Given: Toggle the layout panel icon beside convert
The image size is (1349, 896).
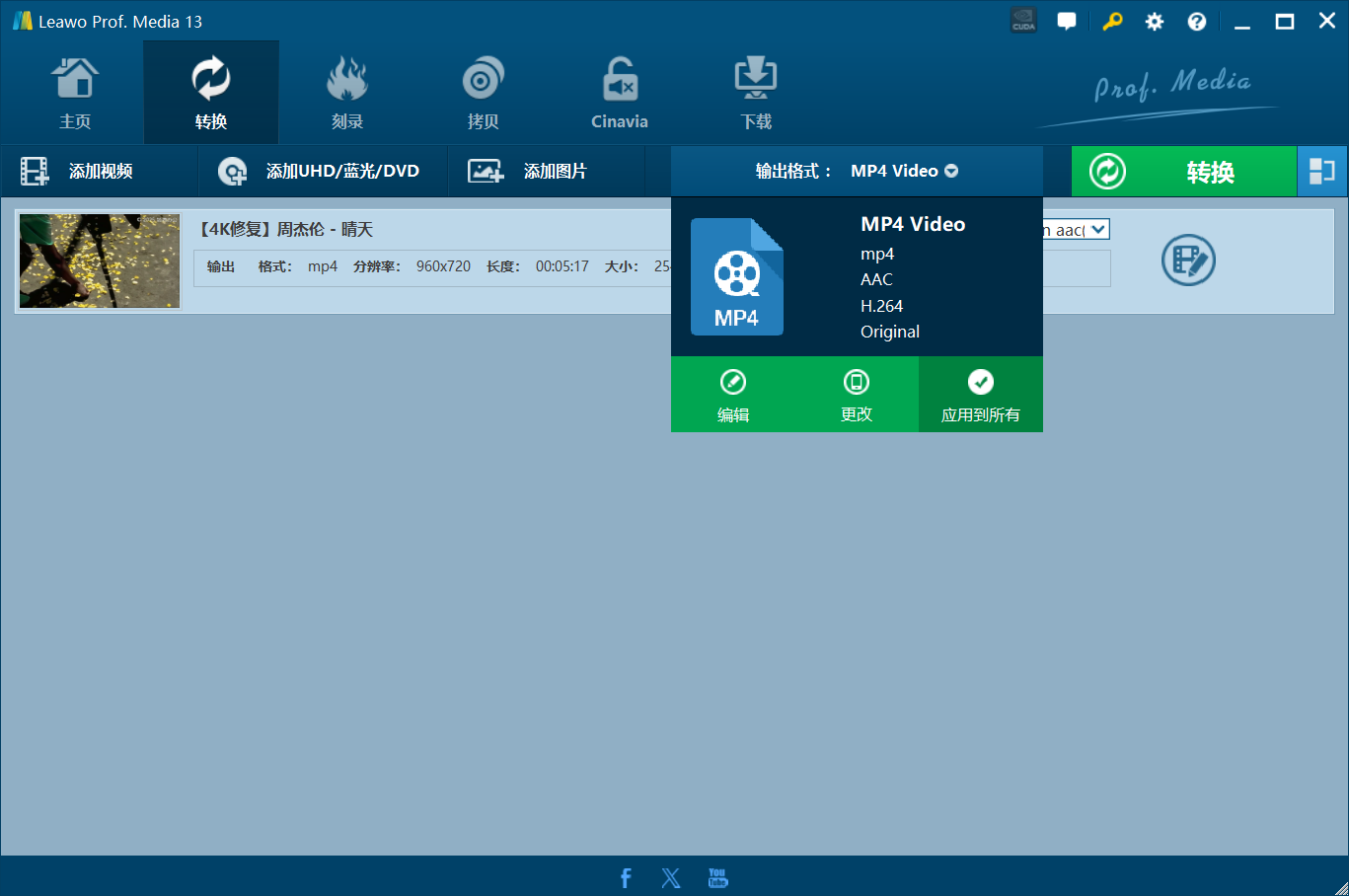Looking at the screenshot, I should 1321,172.
